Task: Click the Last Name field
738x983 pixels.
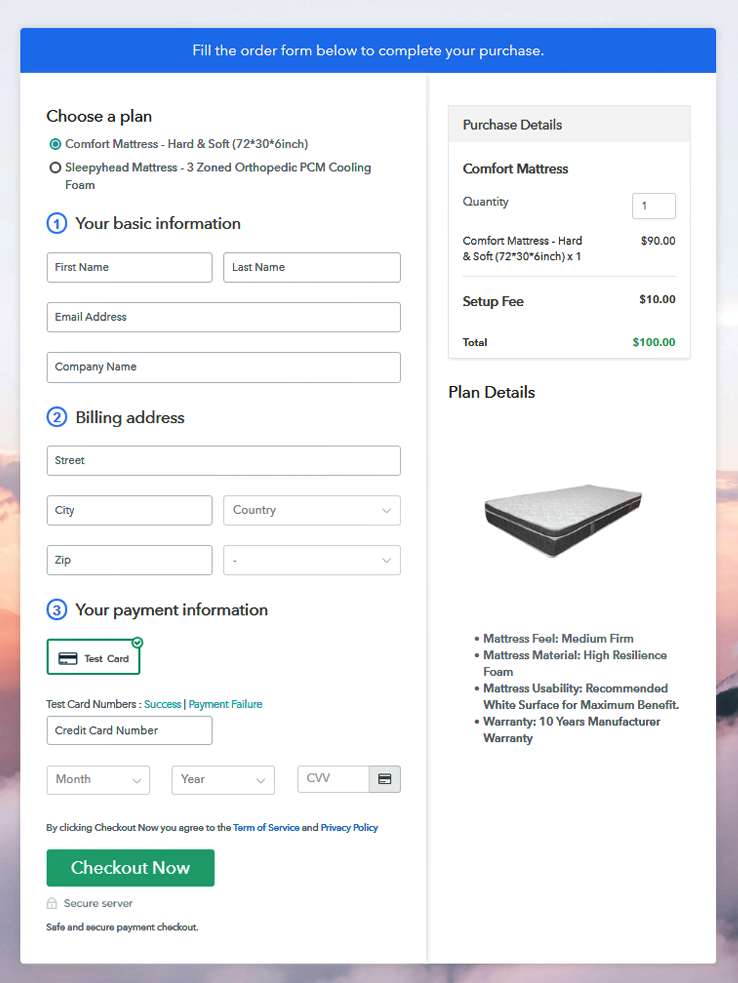Action: [312, 268]
